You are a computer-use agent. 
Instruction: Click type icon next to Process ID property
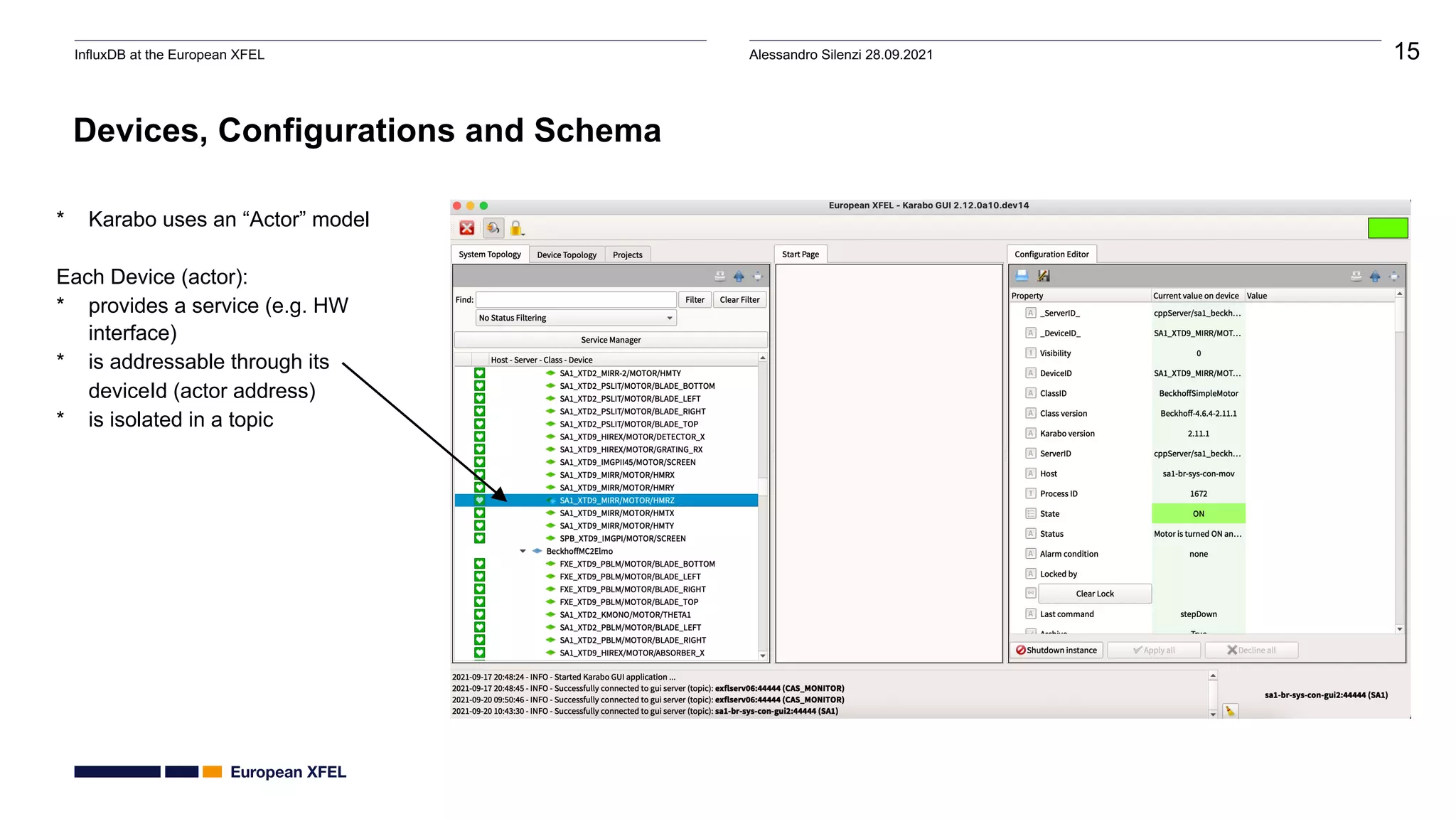pos(1030,493)
